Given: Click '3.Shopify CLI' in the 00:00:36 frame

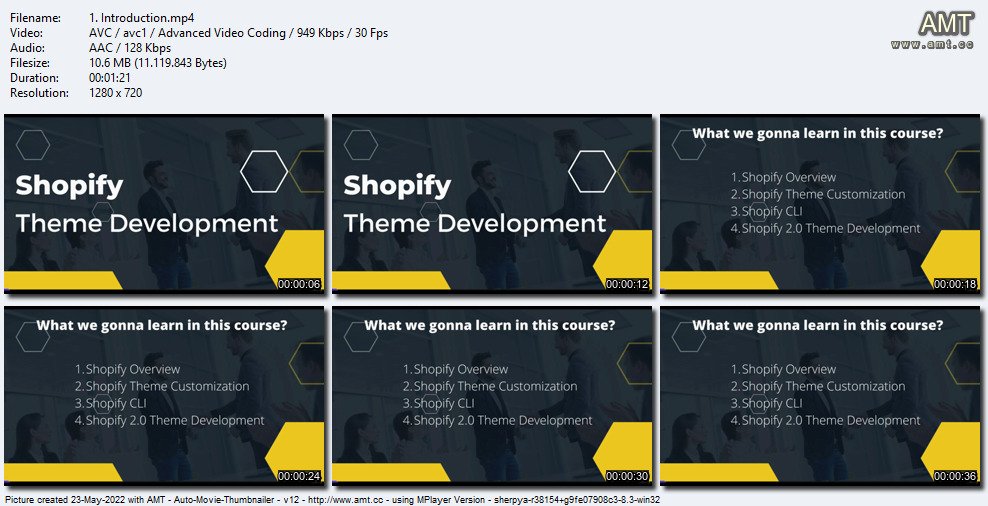Looking at the screenshot, I should (x=767, y=403).
